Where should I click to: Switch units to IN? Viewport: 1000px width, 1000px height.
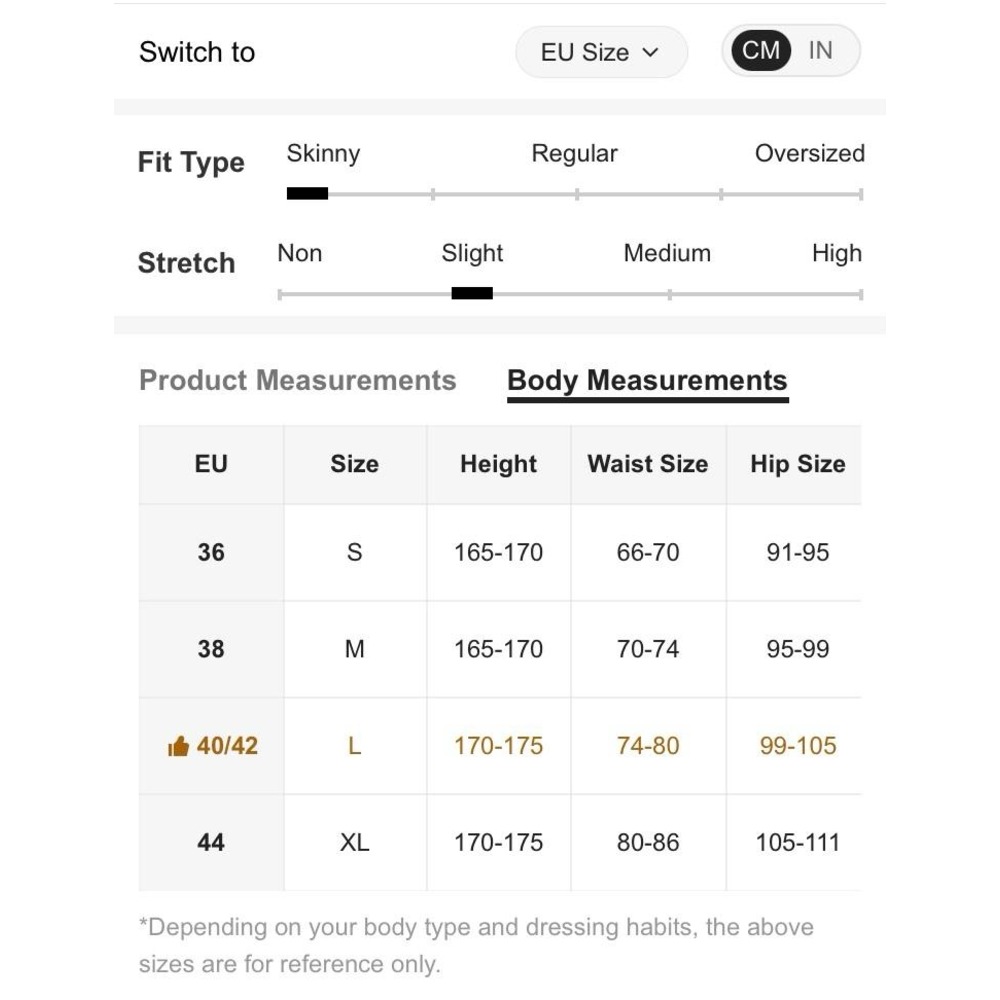[820, 50]
